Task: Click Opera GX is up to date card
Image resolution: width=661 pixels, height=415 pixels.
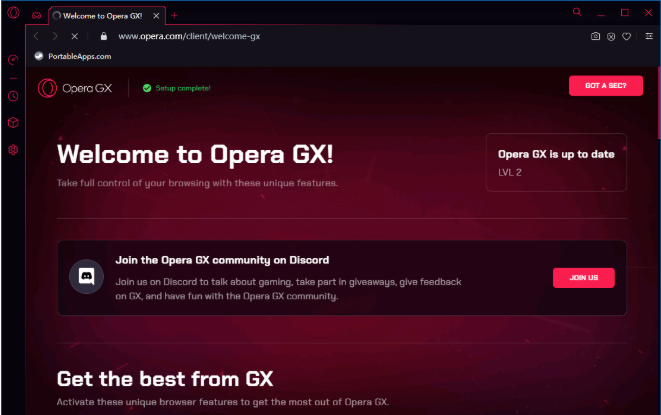Action: pos(556,162)
